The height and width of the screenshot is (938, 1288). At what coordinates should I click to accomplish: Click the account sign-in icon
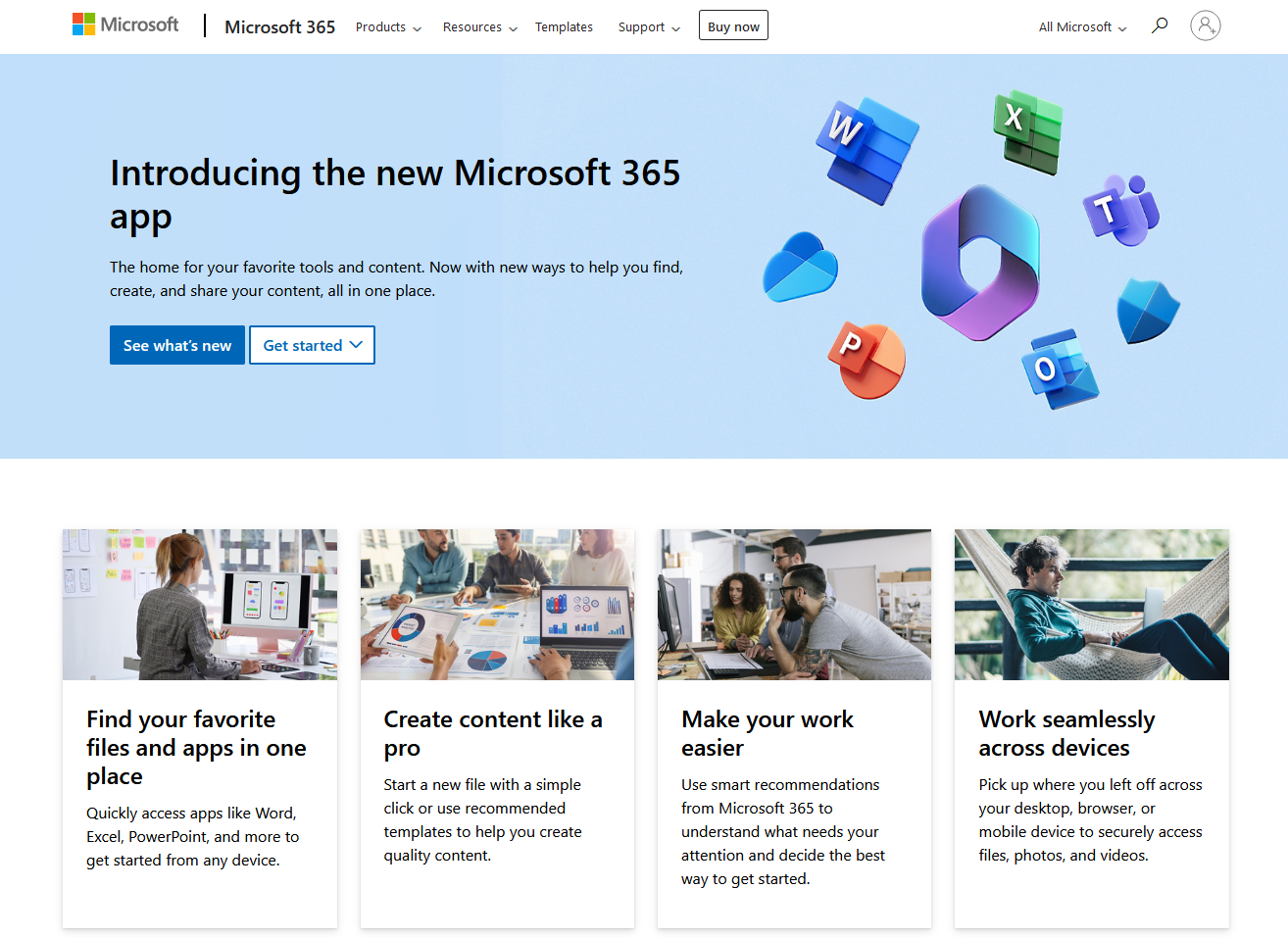coord(1205,25)
